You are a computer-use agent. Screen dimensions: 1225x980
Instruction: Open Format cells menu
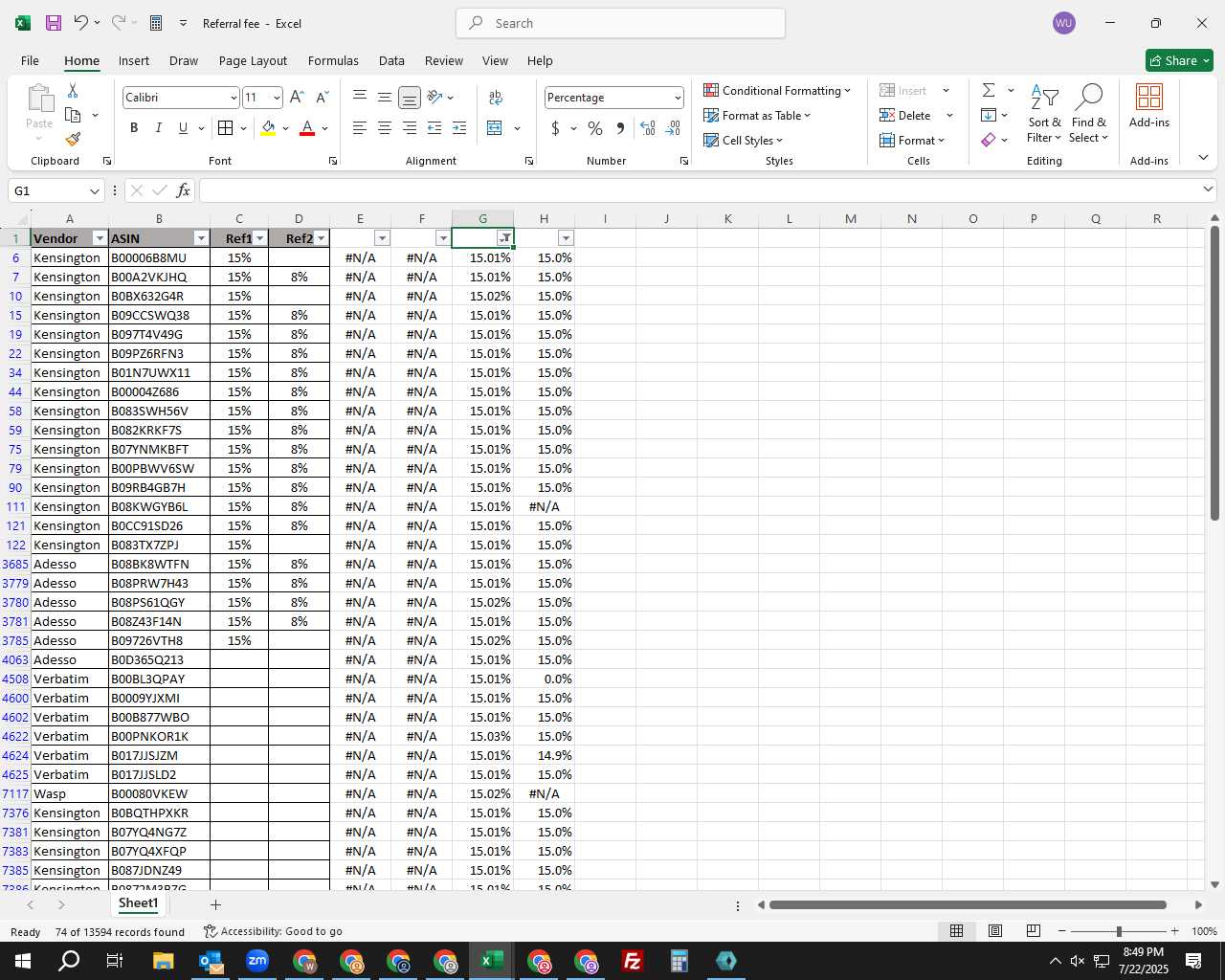pyautogui.click(x=912, y=140)
